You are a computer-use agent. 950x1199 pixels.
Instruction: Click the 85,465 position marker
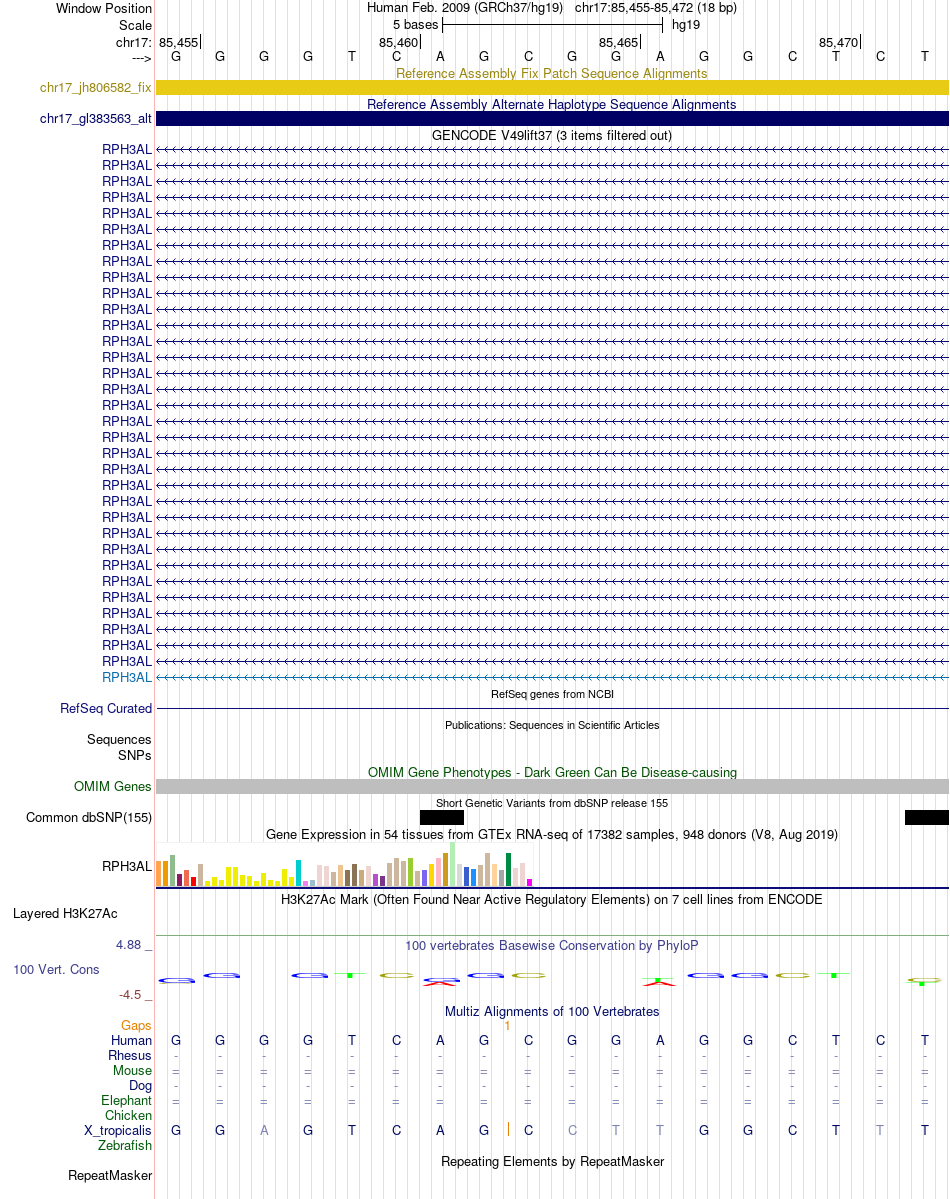click(x=620, y=43)
